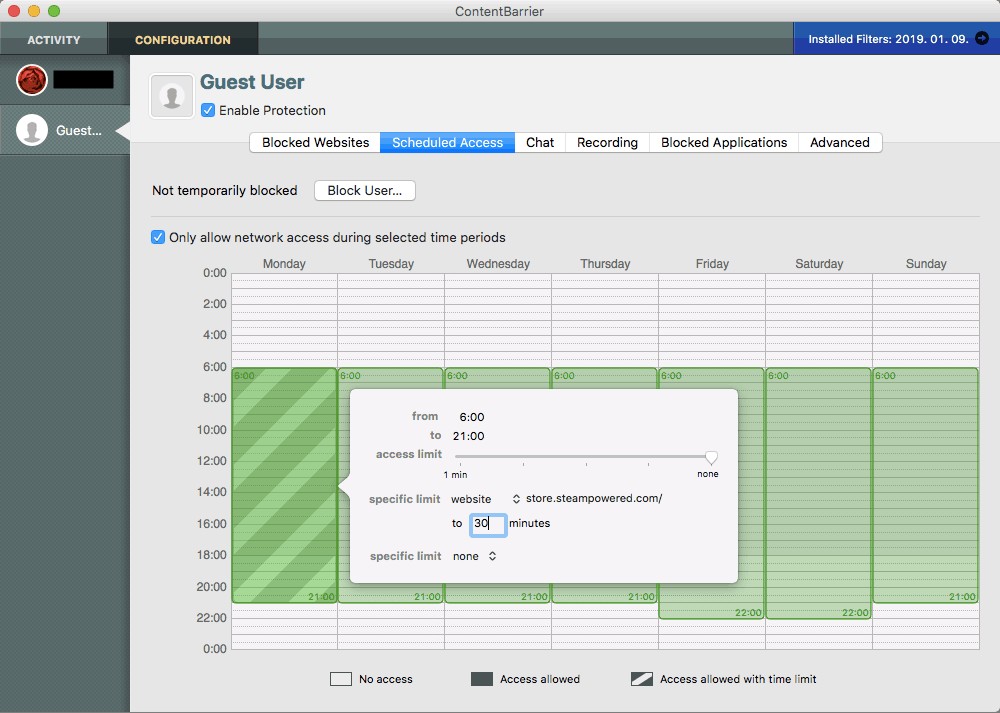Click the Guest User profile picture
Image resolution: width=1000 pixels, height=713 pixels.
pyautogui.click(x=171, y=95)
